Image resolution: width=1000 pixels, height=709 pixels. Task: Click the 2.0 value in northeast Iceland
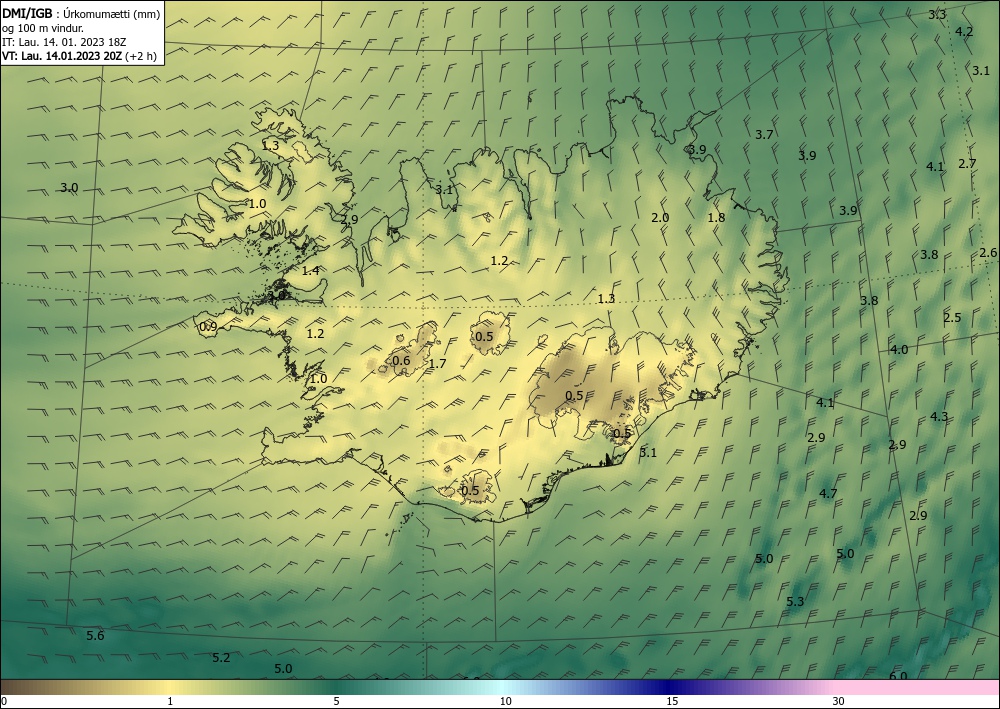660,217
